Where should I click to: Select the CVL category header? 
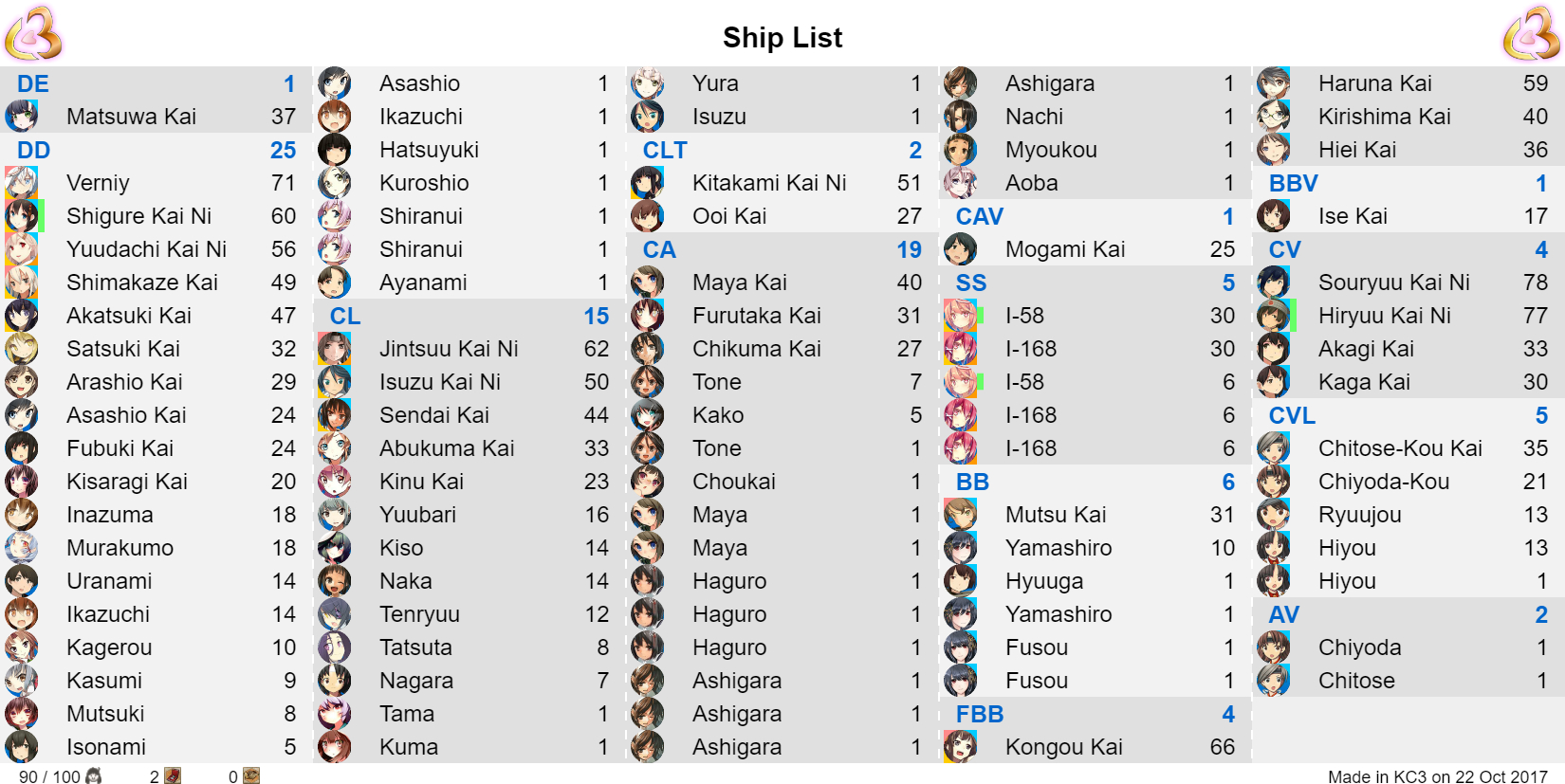point(1408,415)
